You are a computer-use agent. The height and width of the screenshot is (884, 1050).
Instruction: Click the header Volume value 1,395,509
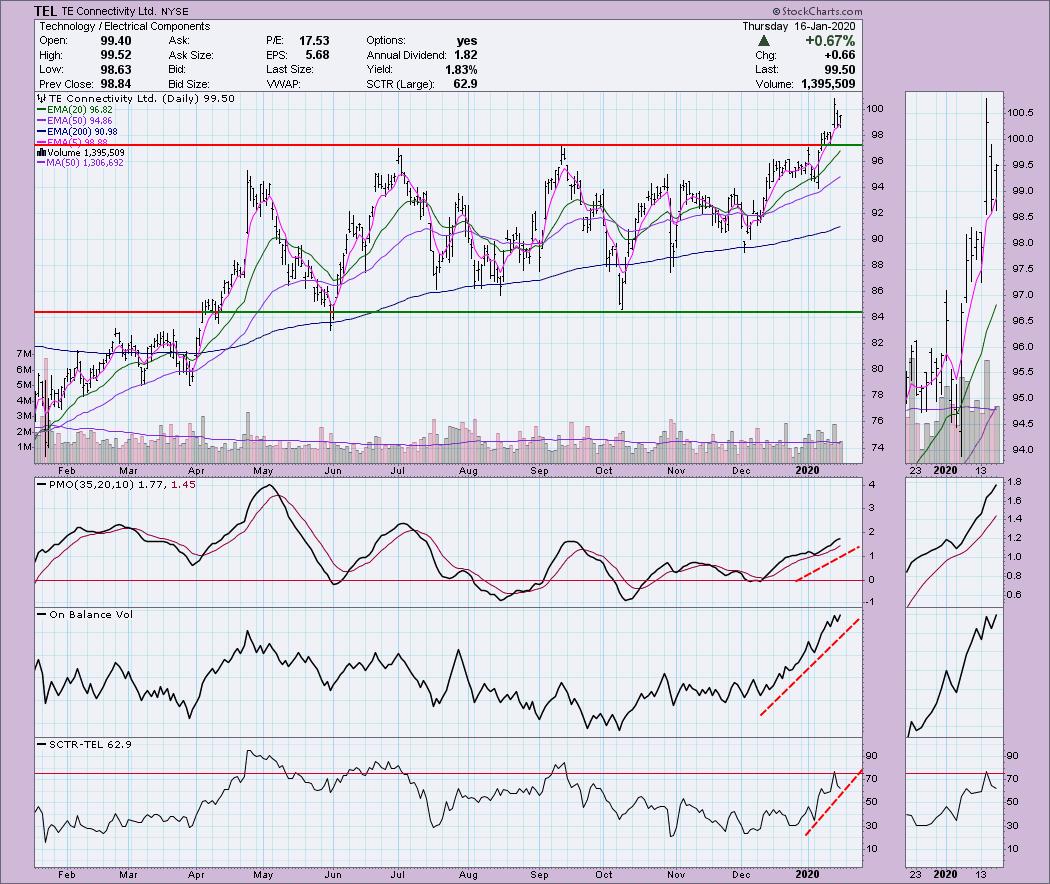(x=828, y=84)
